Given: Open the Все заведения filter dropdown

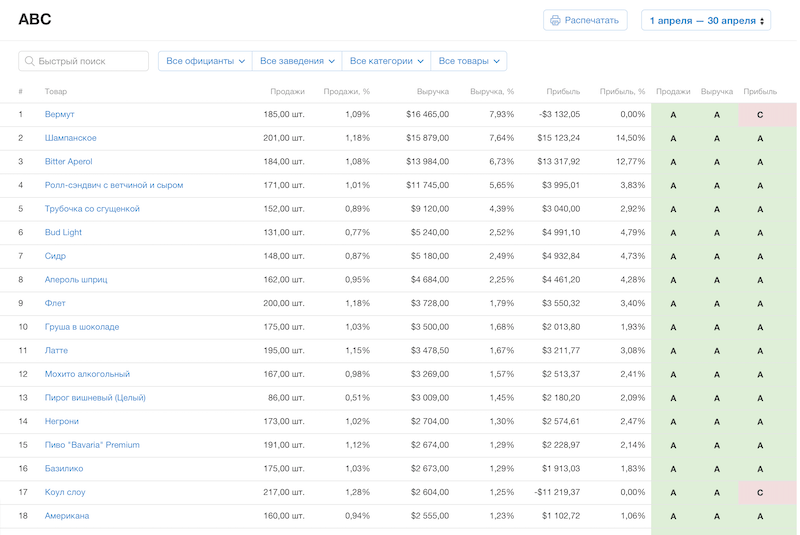Looking at the screenshot, I should tap(297, 61).
